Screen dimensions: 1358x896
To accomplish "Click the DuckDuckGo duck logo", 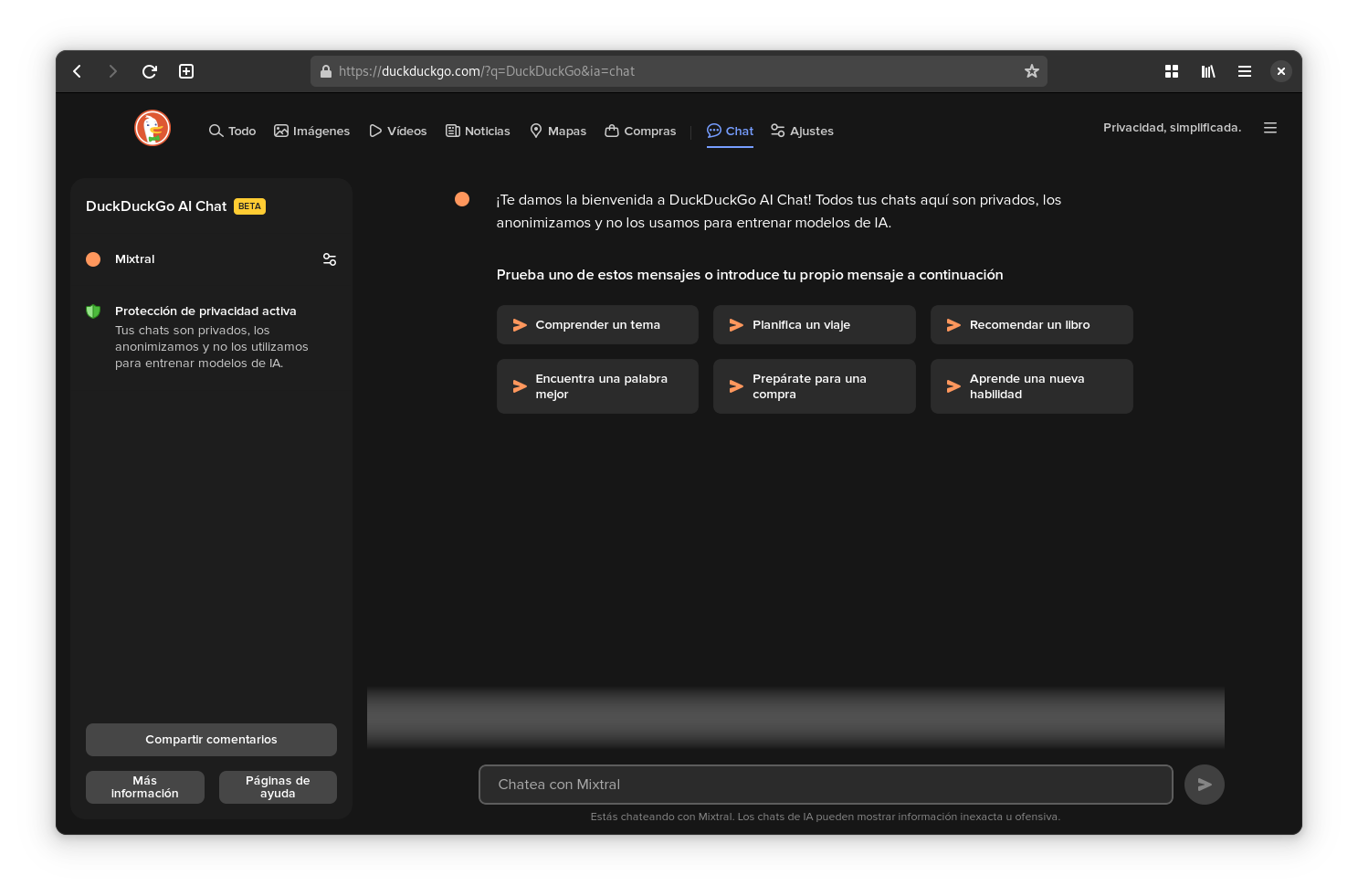I will [x=153, y=128].
